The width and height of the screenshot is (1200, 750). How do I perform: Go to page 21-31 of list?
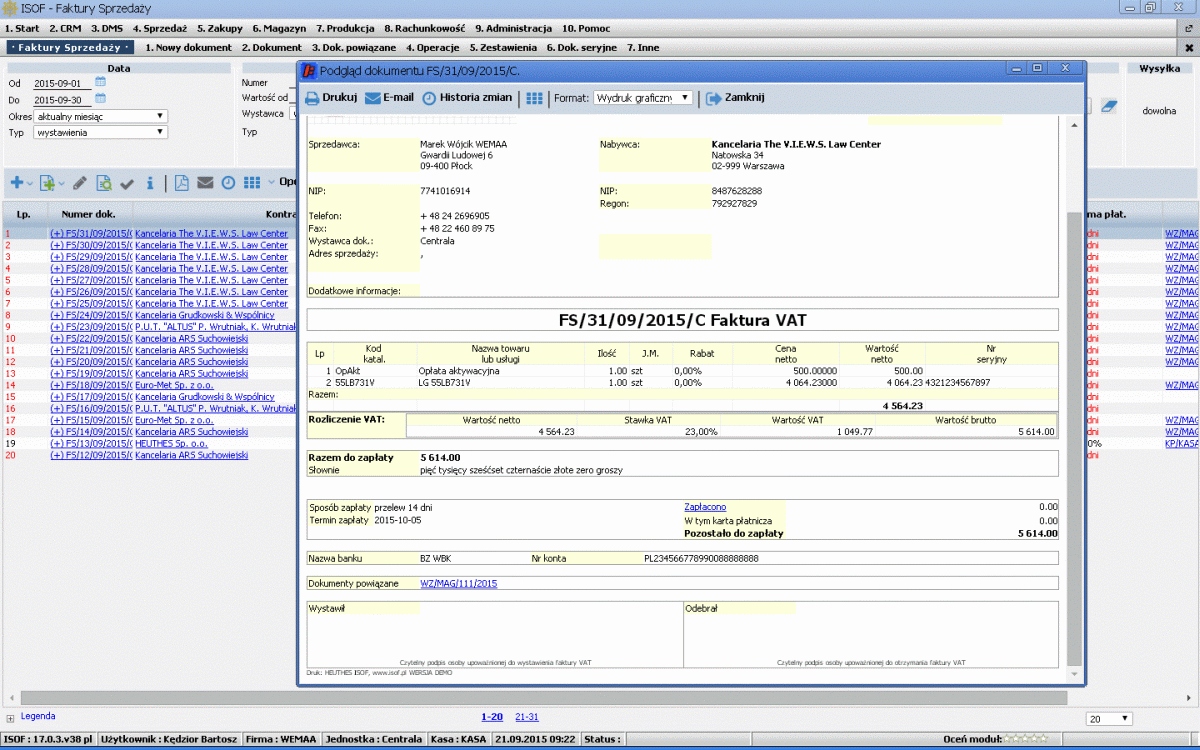526,717
